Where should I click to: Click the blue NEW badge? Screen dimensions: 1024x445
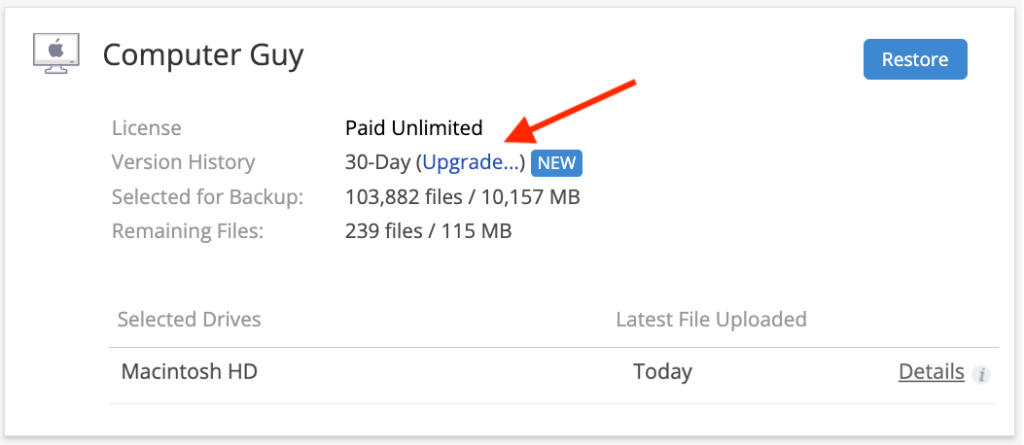pyautogui.click(x=556, y=163)
